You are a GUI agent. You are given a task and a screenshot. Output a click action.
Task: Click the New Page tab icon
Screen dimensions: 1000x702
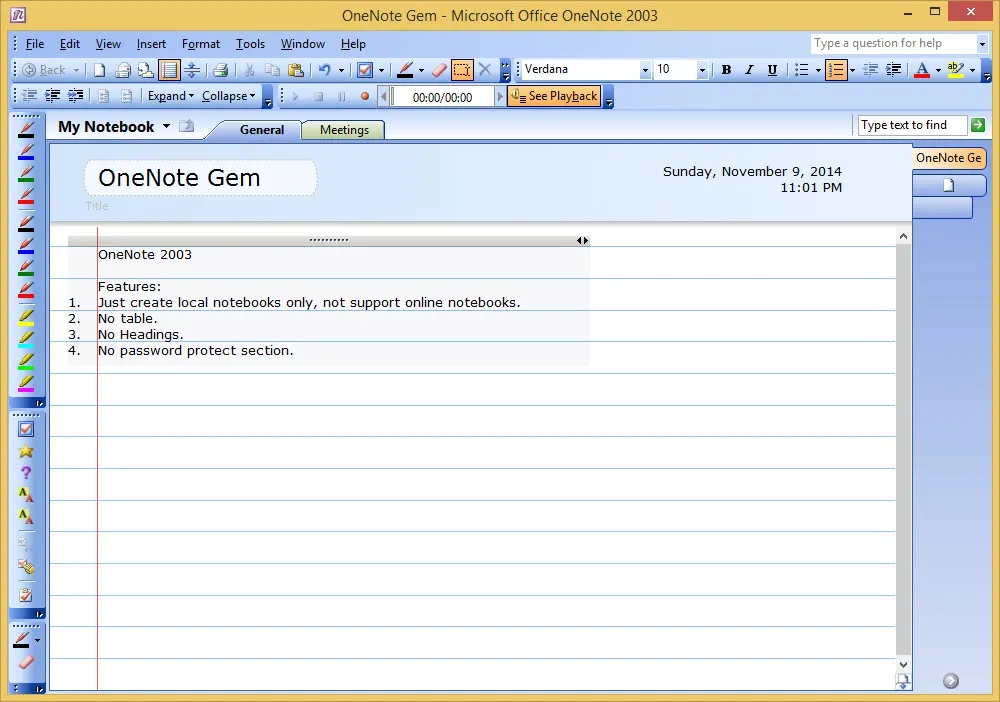click(948, 186)
